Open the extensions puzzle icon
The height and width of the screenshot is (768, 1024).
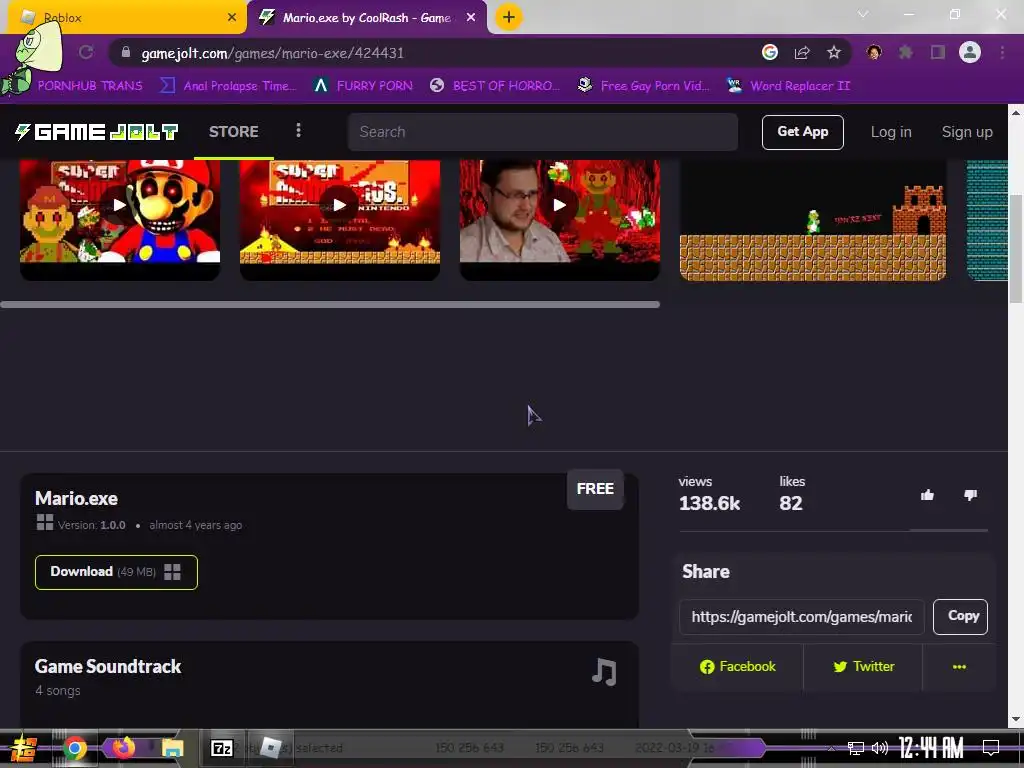(x=906, y=52)
